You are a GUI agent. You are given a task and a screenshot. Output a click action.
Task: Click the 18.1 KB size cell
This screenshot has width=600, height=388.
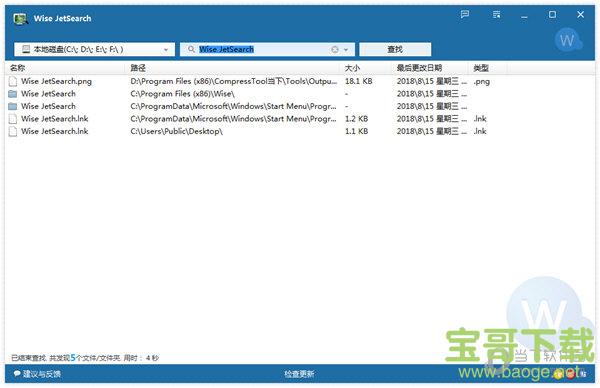[359, 81]
